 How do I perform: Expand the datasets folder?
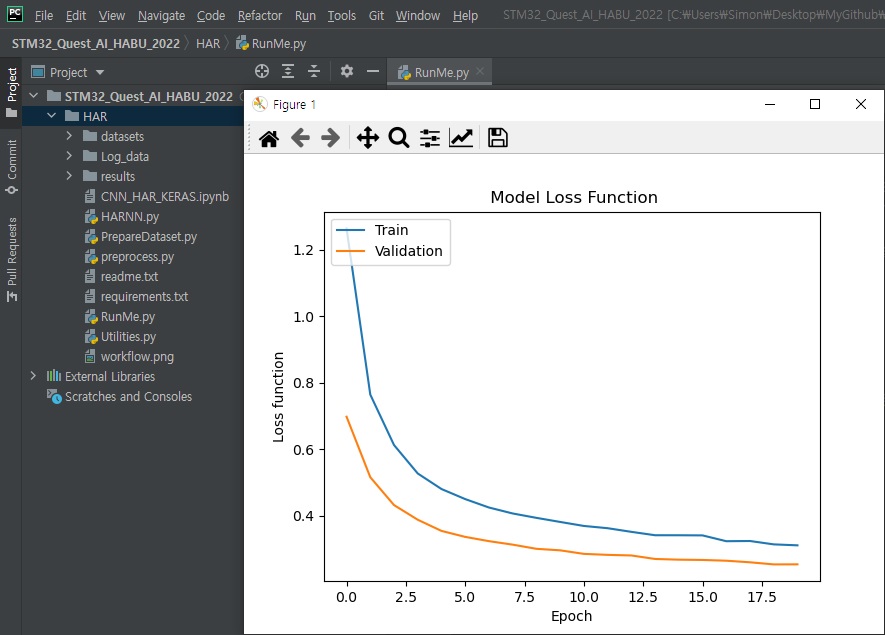click(69, 136)
